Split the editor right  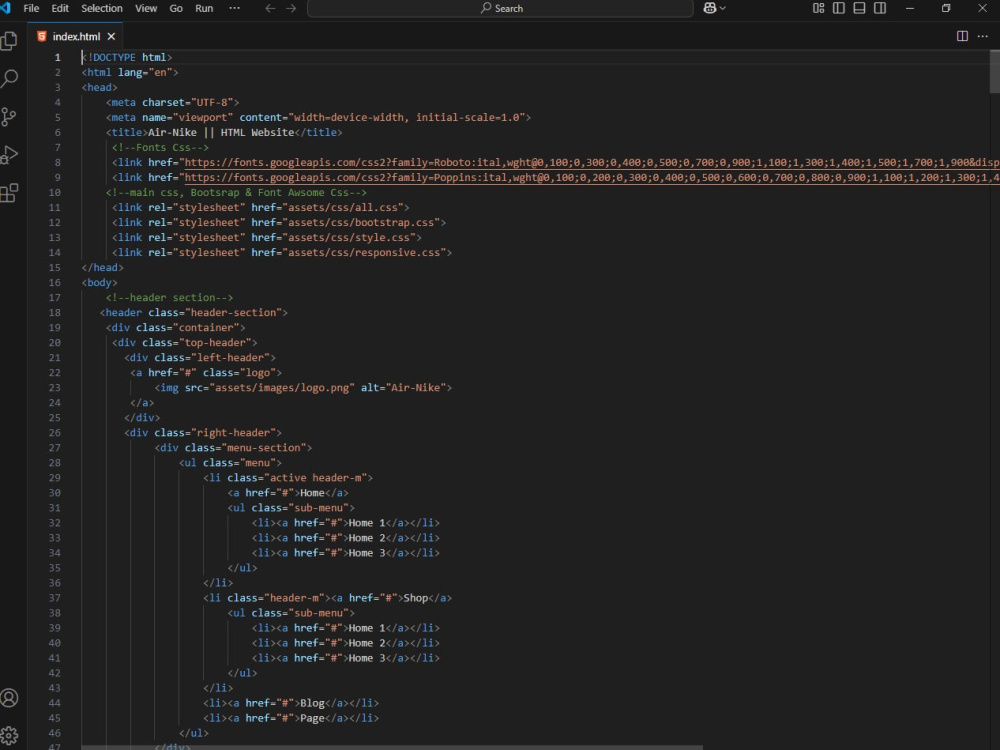point(962,36)
